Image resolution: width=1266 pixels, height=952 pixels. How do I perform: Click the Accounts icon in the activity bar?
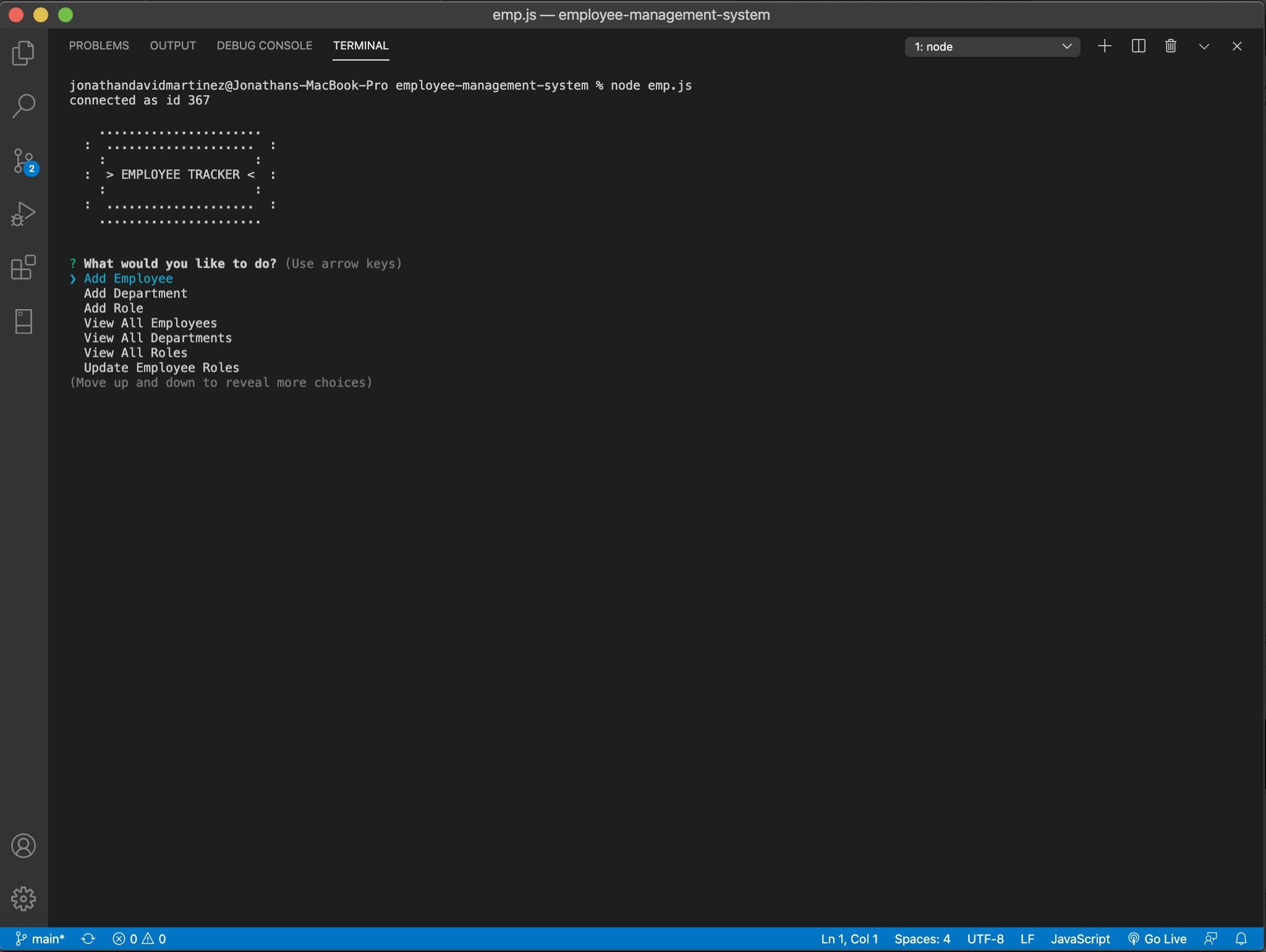click(x=23, y=846)
